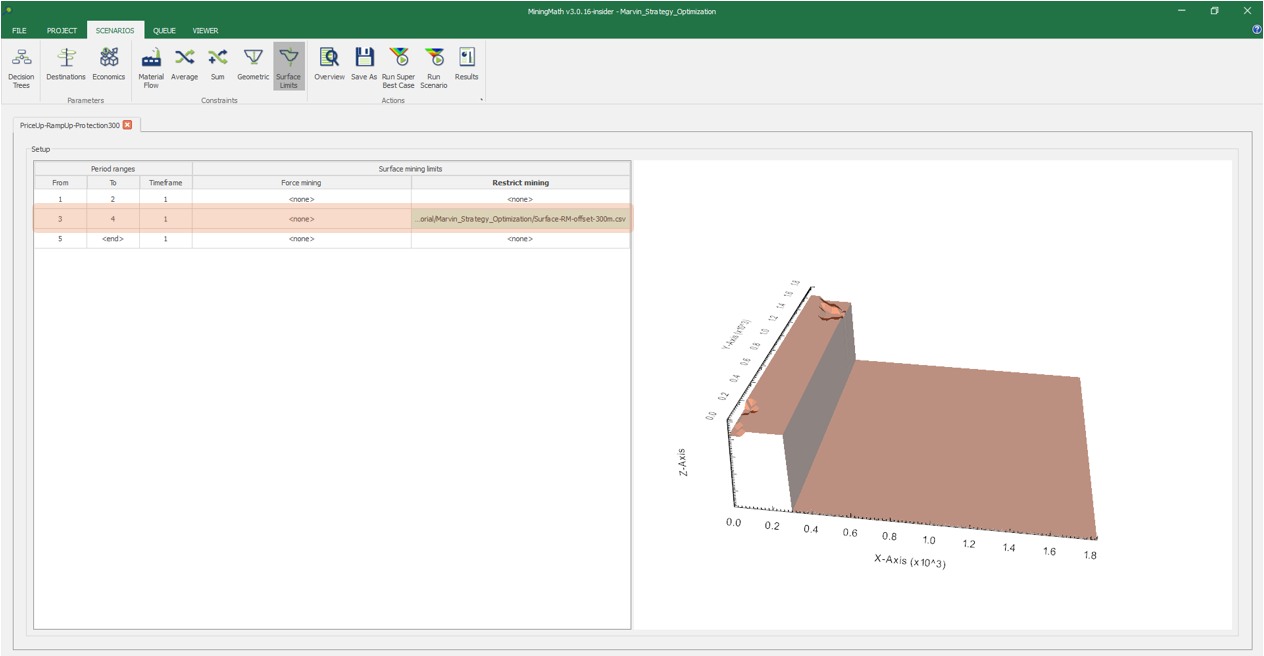The width and height of the screenshot is (1264, 656).
Task: Open the Economics parameters
Action: [x=109, y=64]
